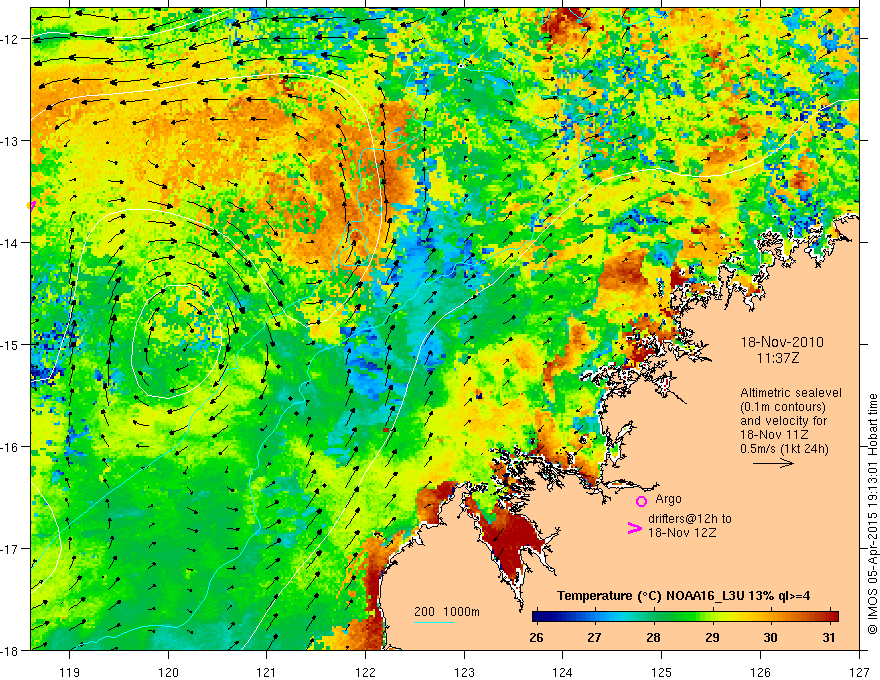Click the 'and velocity for' legend text

tap(783, 421)
